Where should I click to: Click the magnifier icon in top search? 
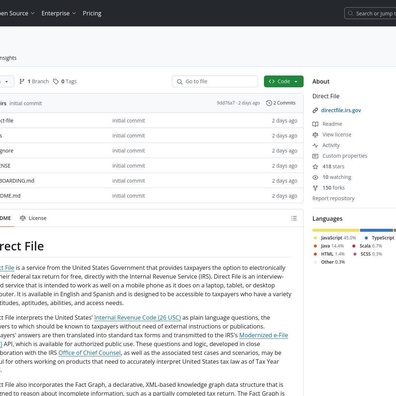[350, 14]
